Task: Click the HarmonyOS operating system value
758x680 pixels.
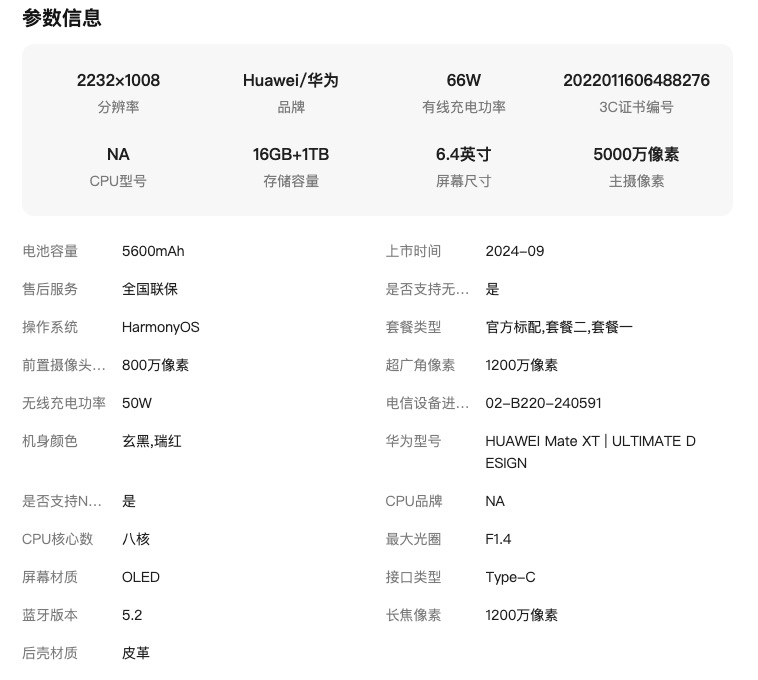Action: point(160,327)
